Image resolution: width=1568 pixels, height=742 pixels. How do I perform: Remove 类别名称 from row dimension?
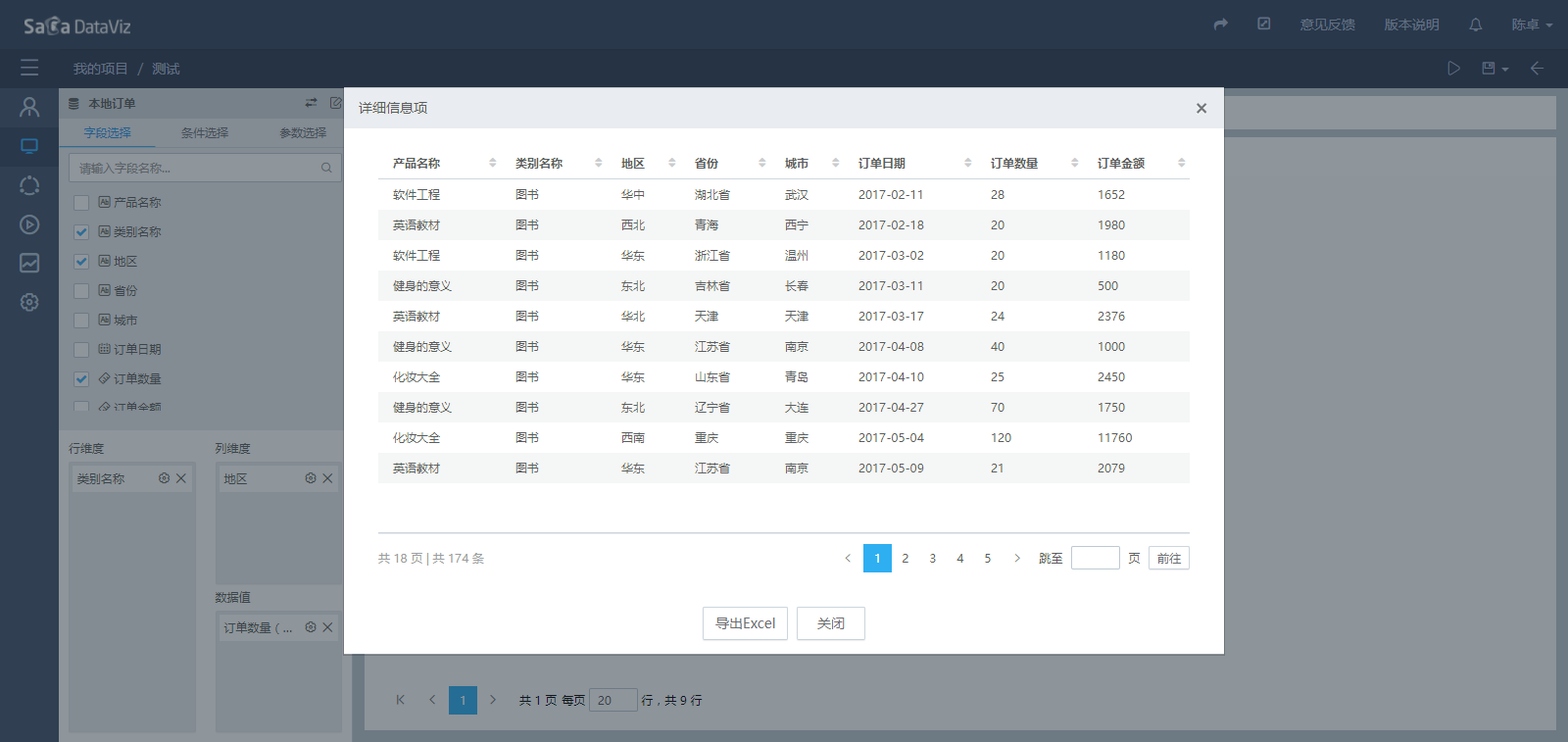click(181, 478)
